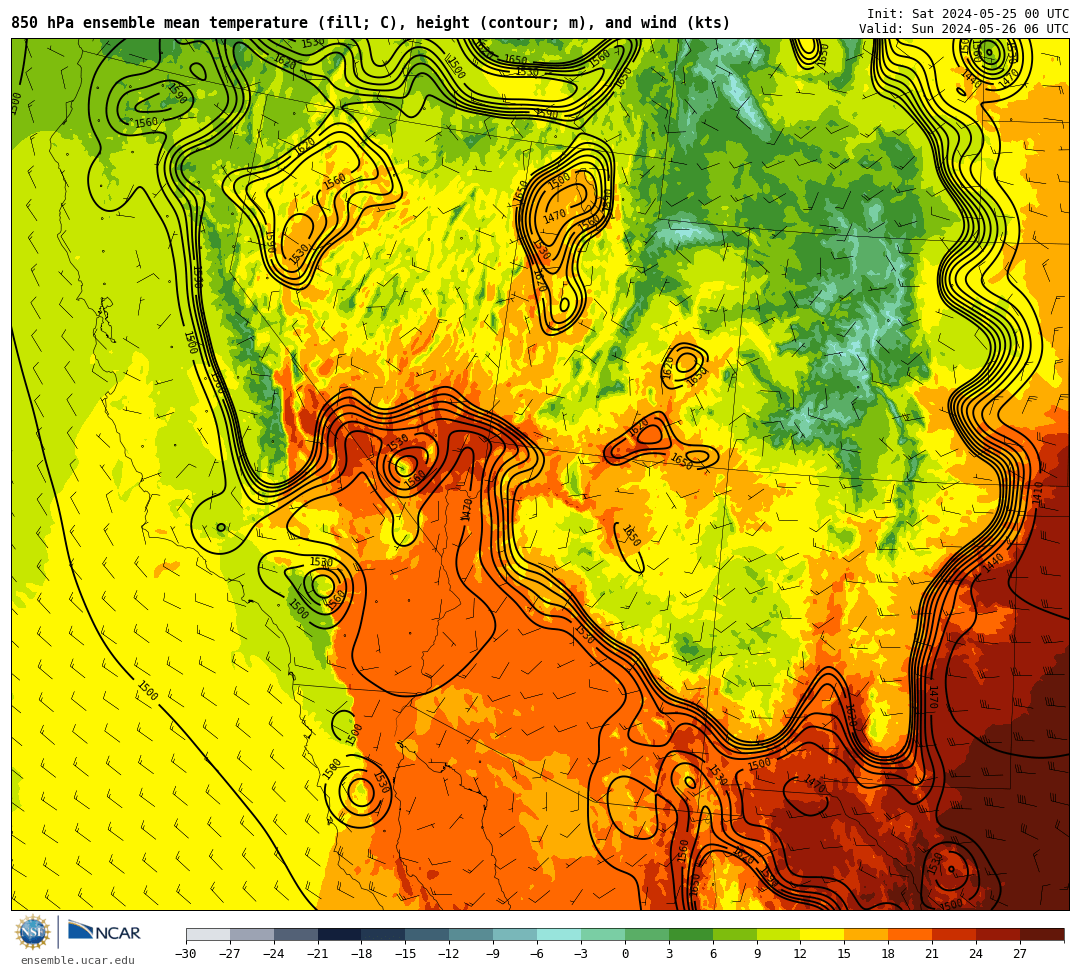Click the 1410 contour label near right edge
1080x973 pixels.
tap(1037, 493)
